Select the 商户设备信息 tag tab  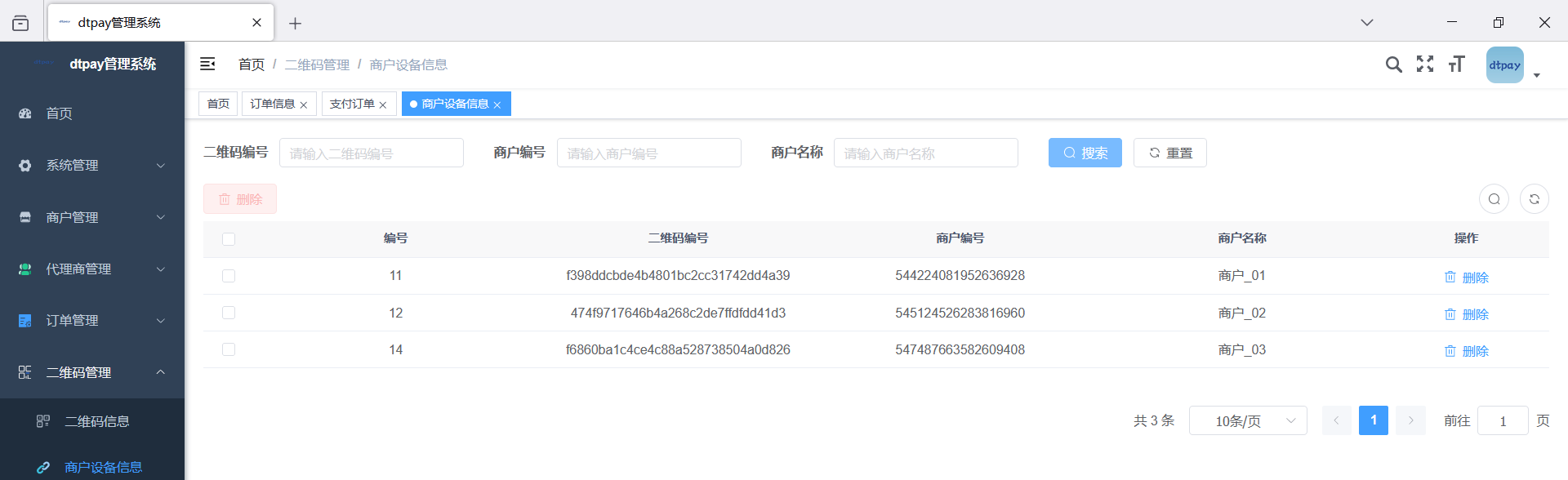point(455,104)
